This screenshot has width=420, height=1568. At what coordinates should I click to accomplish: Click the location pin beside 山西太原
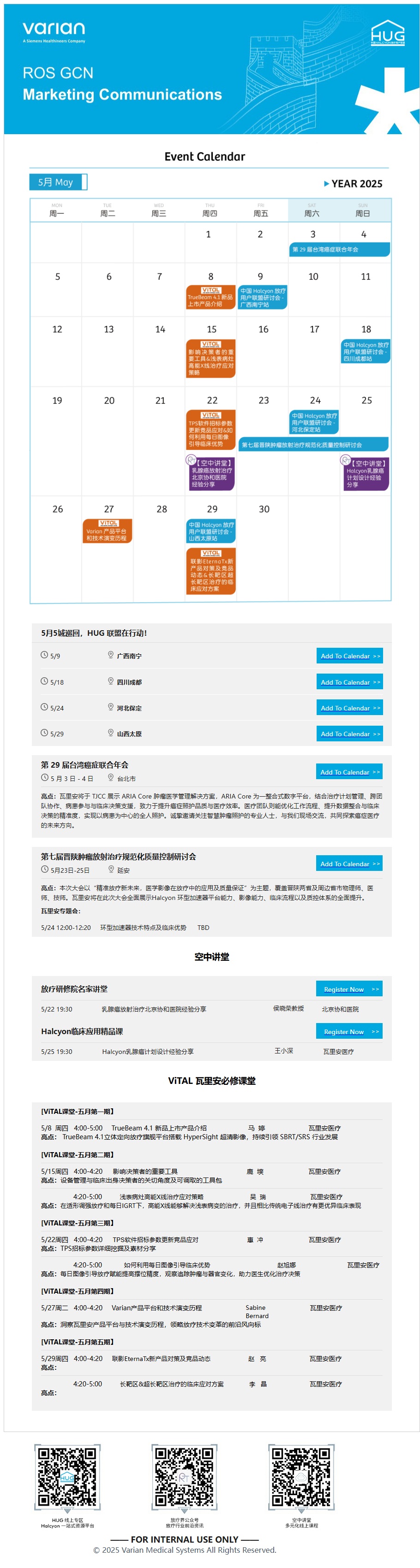click(110, 733)
